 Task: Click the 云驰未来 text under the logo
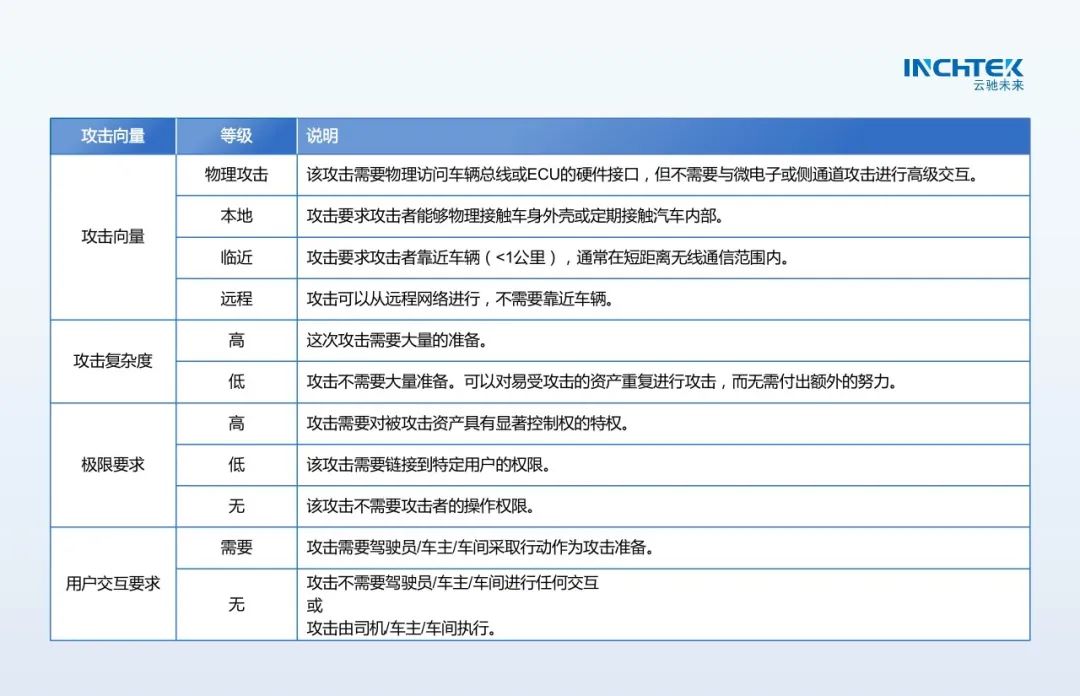click(x=998, y=86)
